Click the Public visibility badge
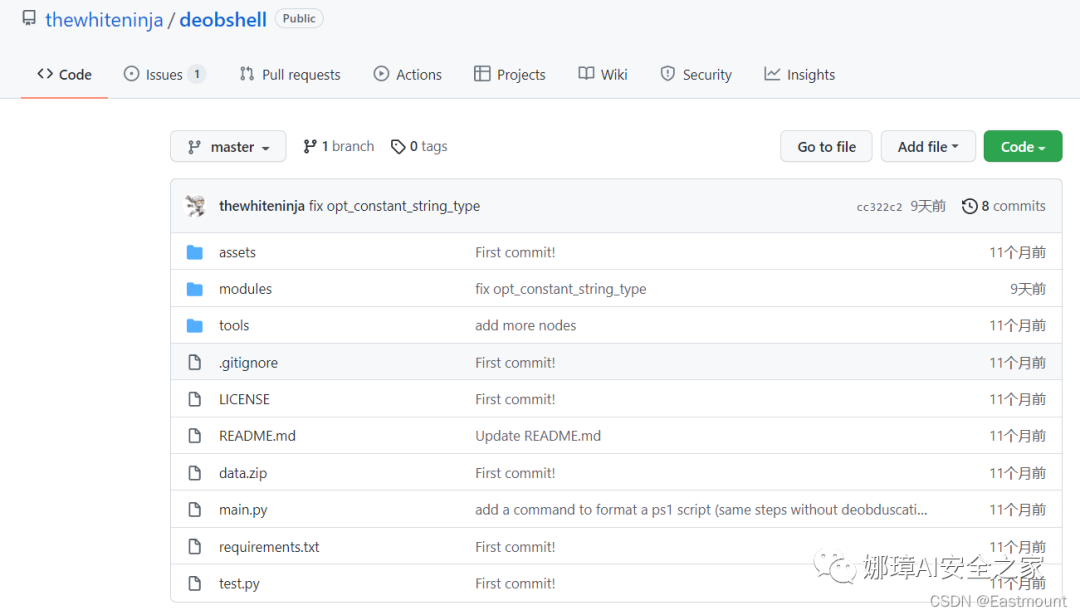Viewport: 1080px width, 615px height. (299, 19)
